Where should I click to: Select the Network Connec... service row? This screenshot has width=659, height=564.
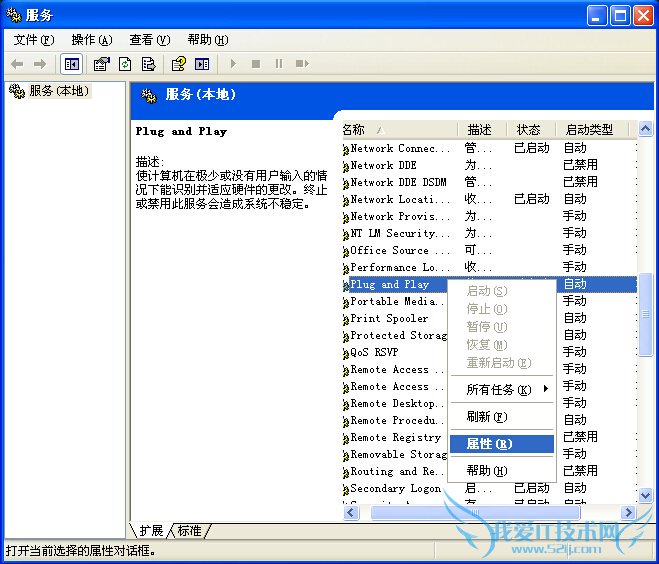[490, 148]
